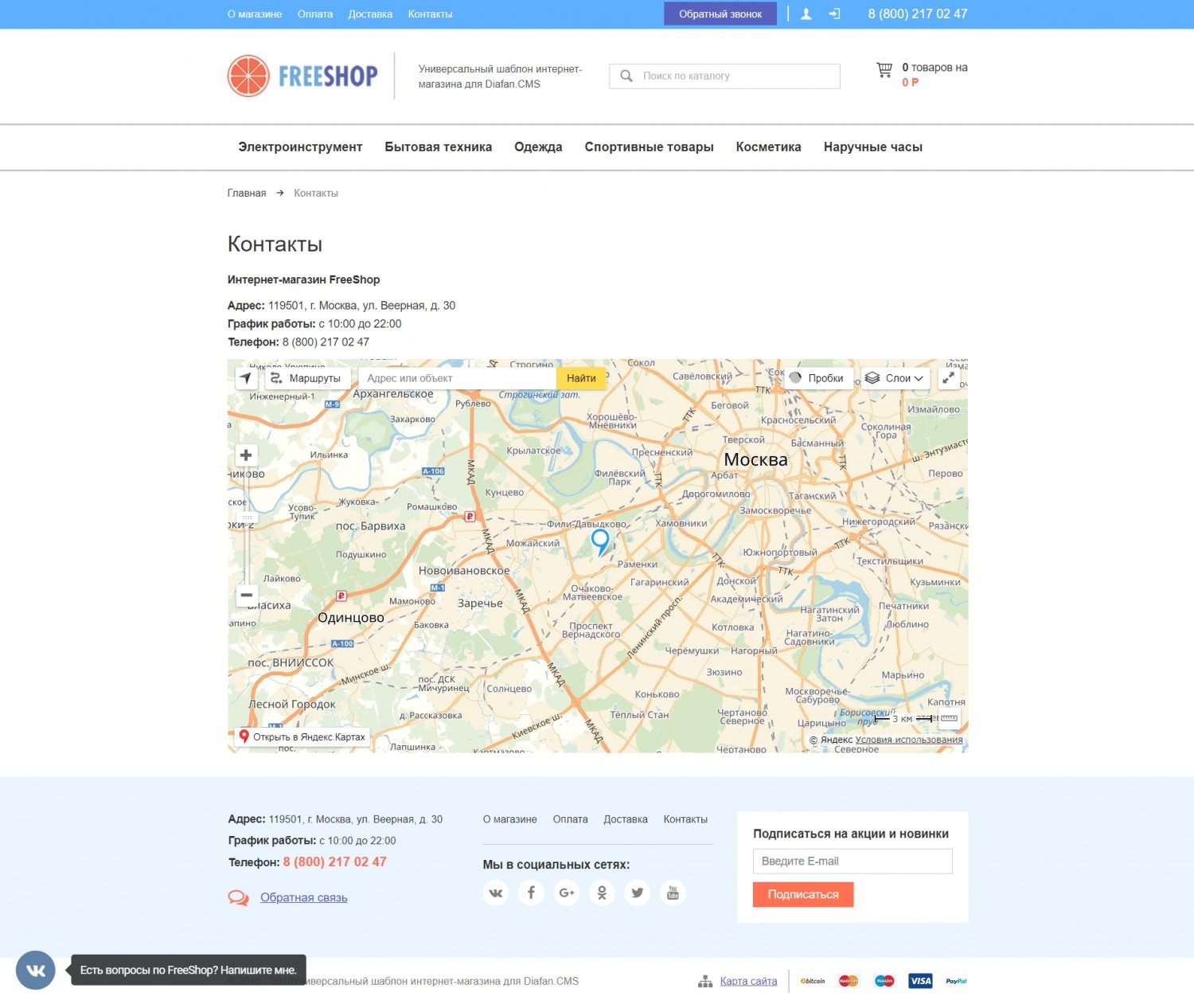Zoom out the map with minus button
Image resolution: width=1194 pixels, height=1008 pixels.
pos(247,595)
